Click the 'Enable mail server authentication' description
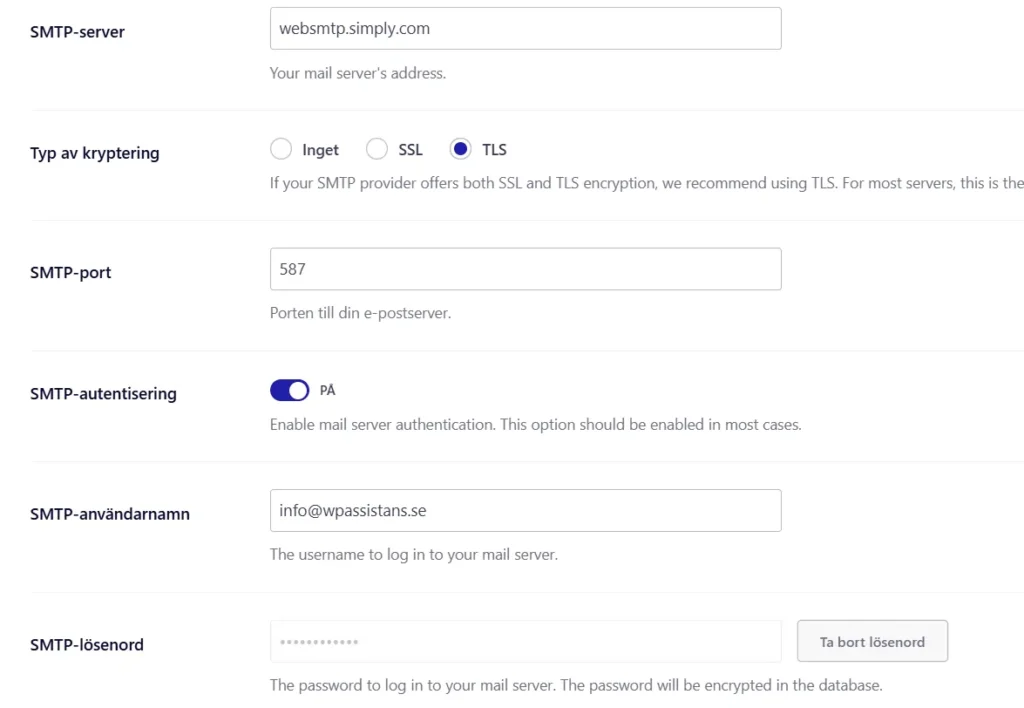The image size is (1024, 708). tap(536, 425)
